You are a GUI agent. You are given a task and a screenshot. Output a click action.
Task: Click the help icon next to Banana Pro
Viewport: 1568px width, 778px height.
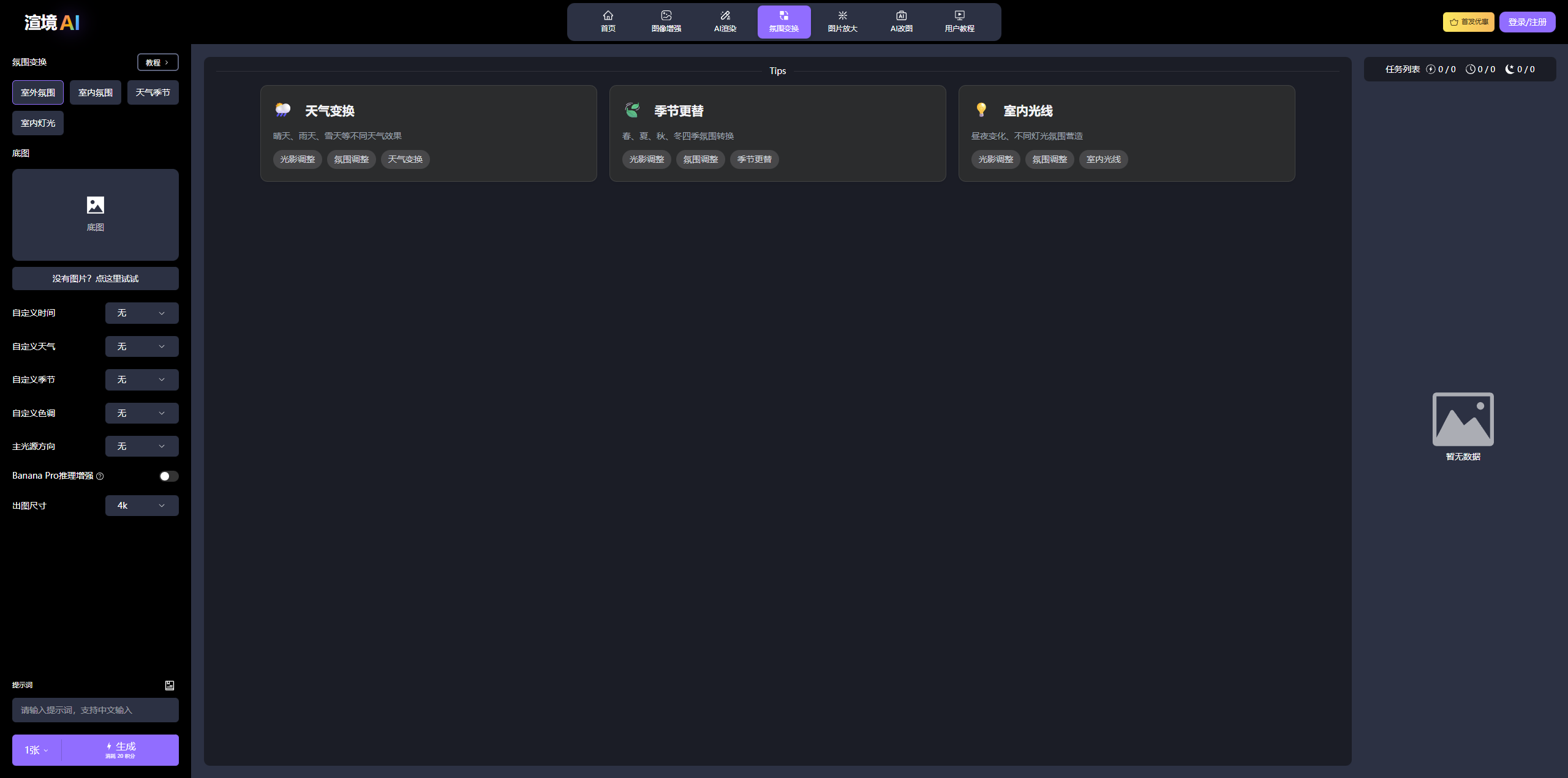[100, 476]
